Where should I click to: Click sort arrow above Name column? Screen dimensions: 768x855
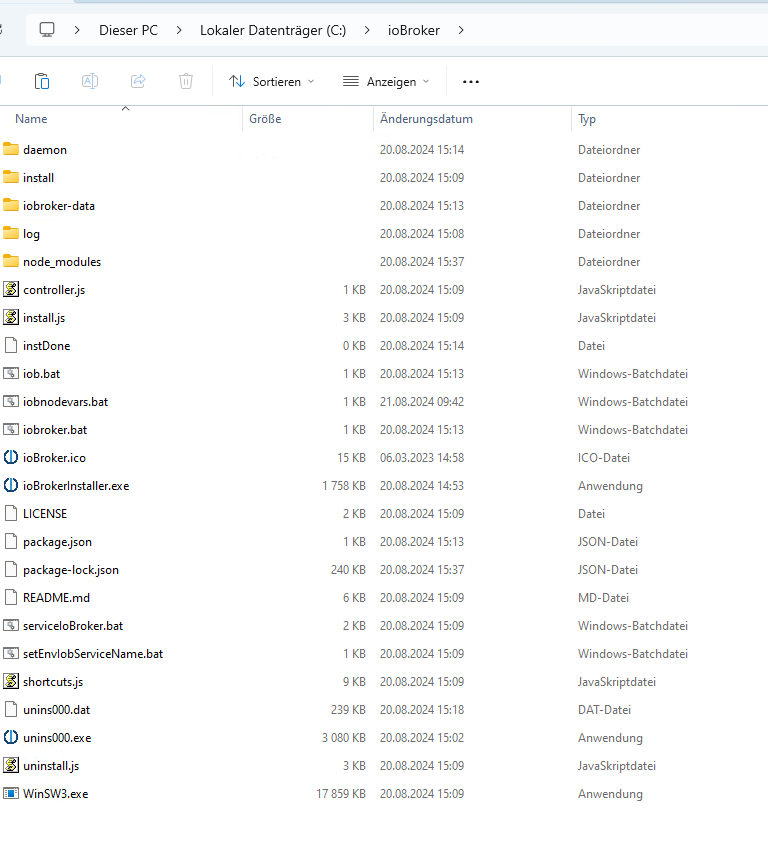(125, 109)
